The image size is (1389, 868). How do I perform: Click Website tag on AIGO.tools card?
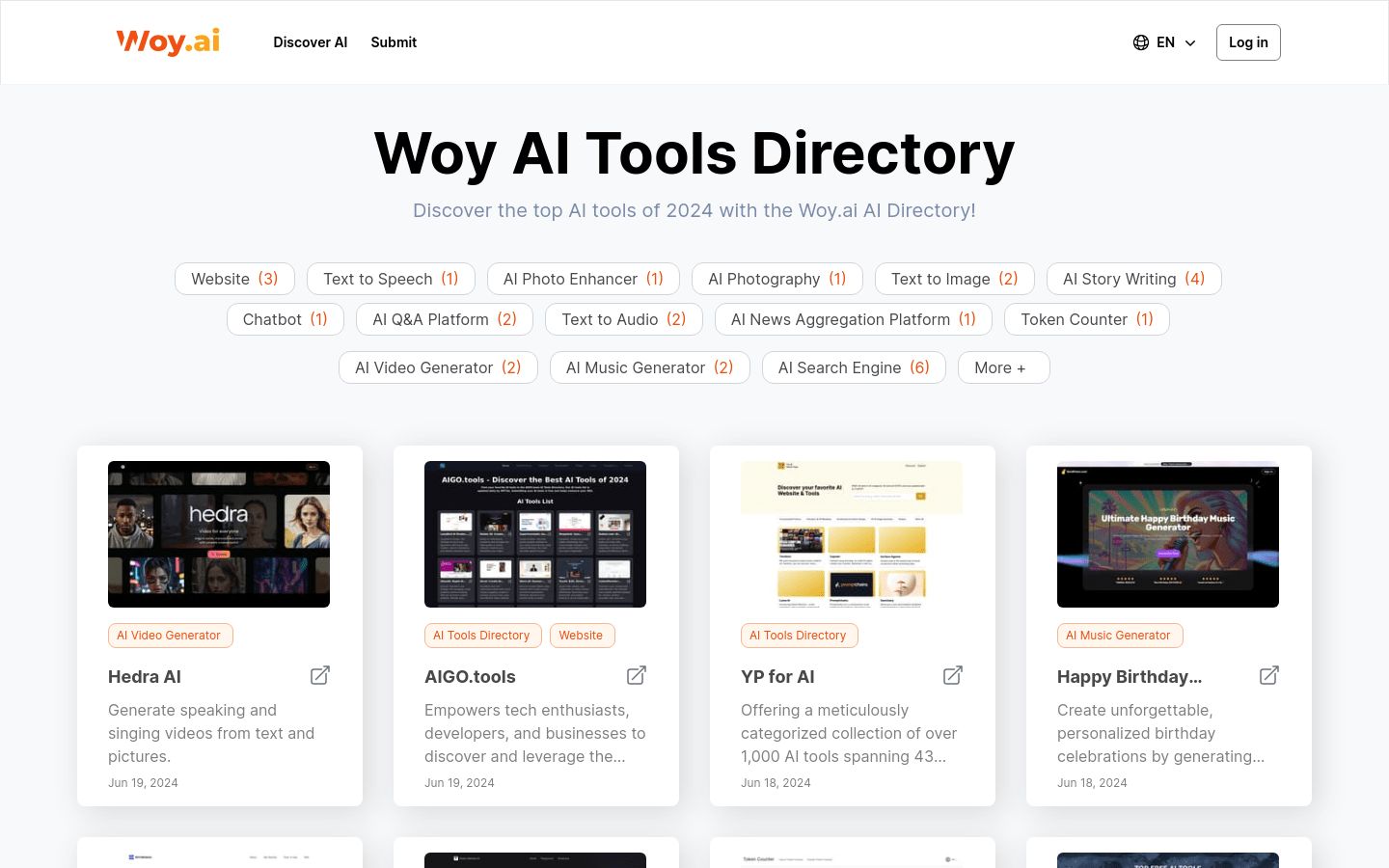click(582, 636)
